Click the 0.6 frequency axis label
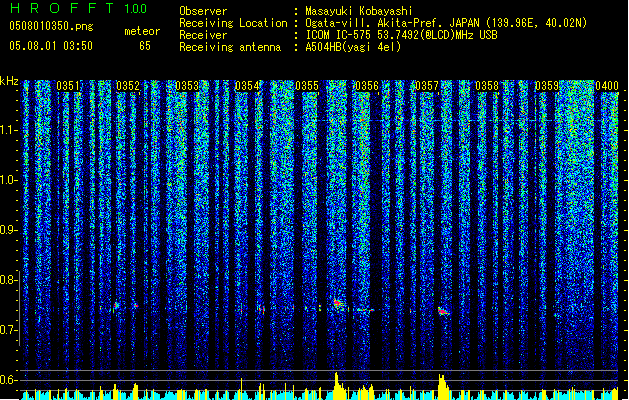Screen dimensions: 629x400 8,380
